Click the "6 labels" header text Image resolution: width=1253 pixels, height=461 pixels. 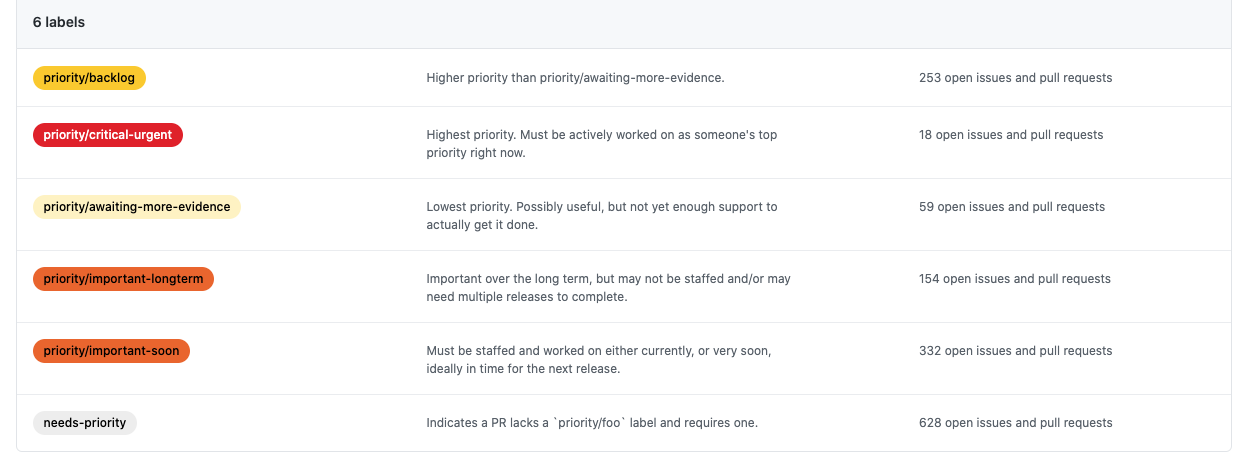pos(59,22)
